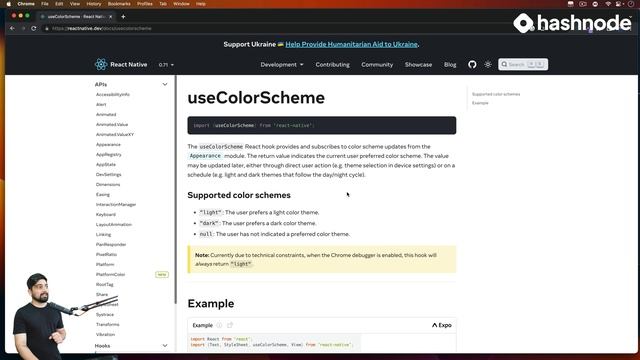The height and width of the screenshot is (360, 640).
Task: Jump to Supported color schemes in table of contents
Action: 496,94
